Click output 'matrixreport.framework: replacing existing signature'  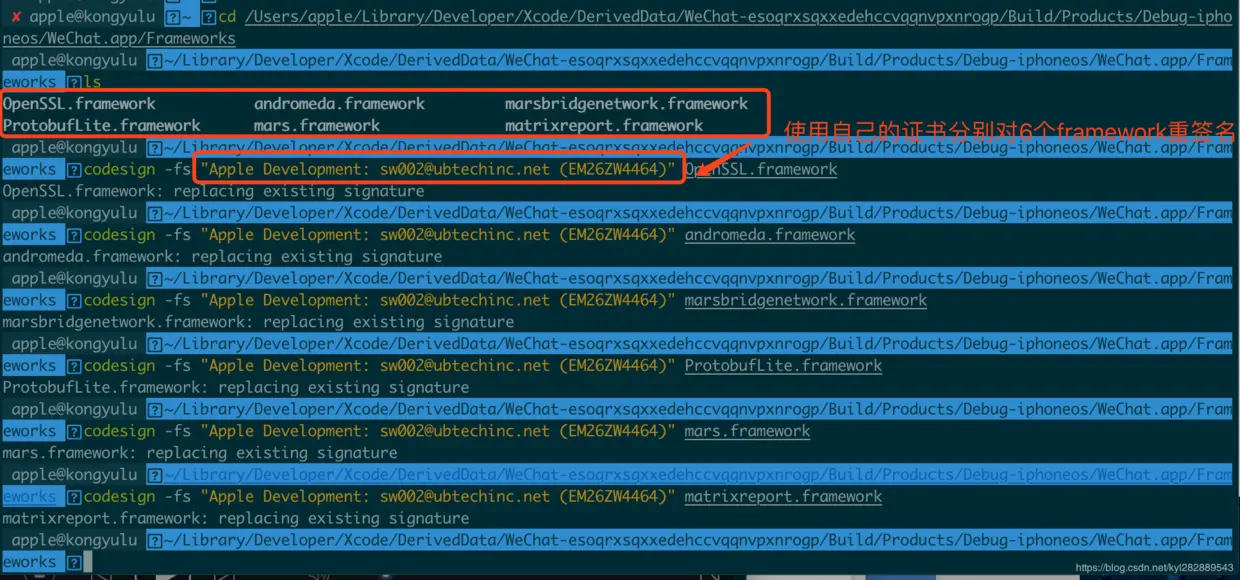click(x=235, y=519)
